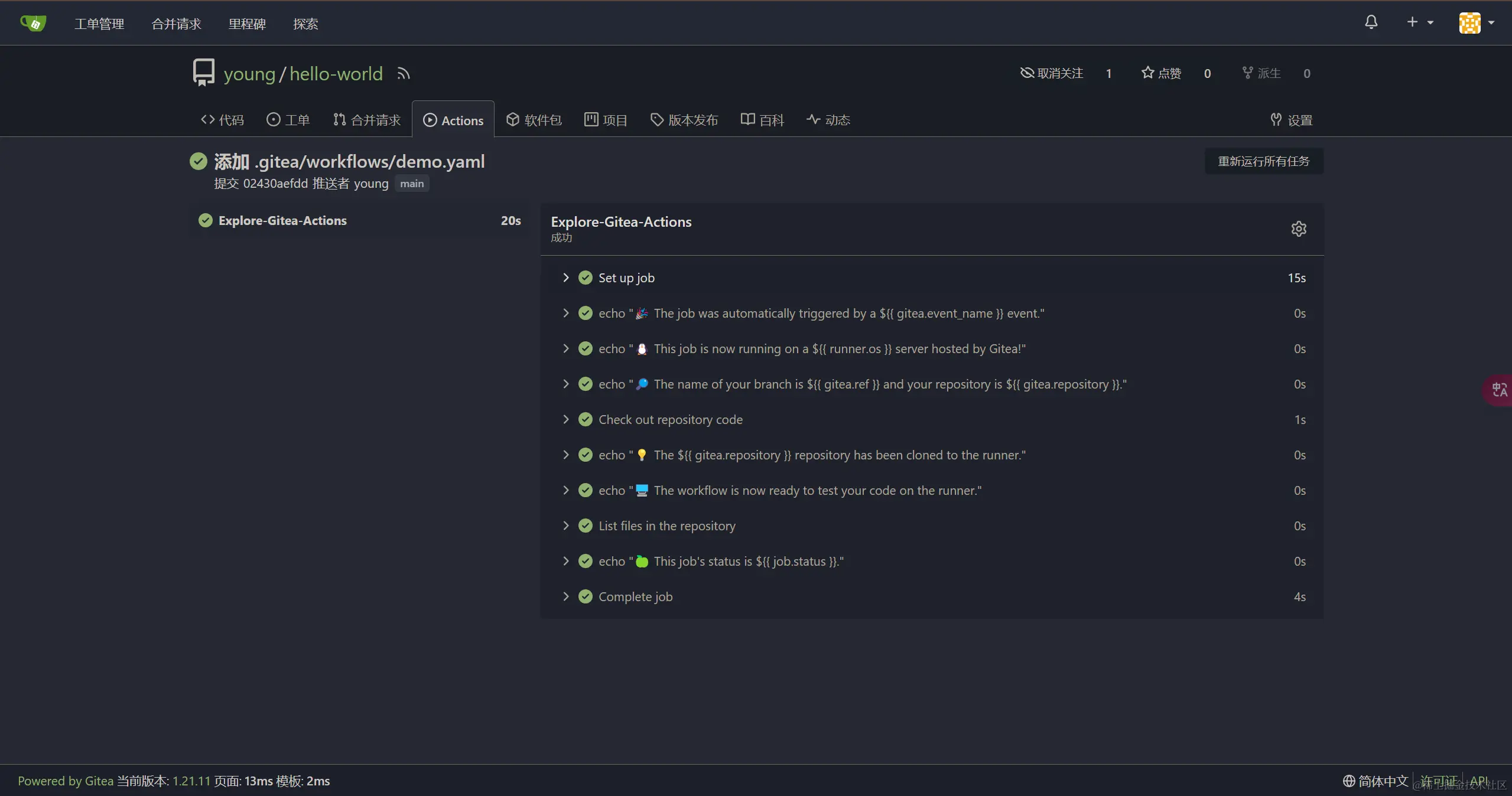The image size is (1512, 796).
Task: Click the fork 派生 button
Action: (x=1261, y=73)
